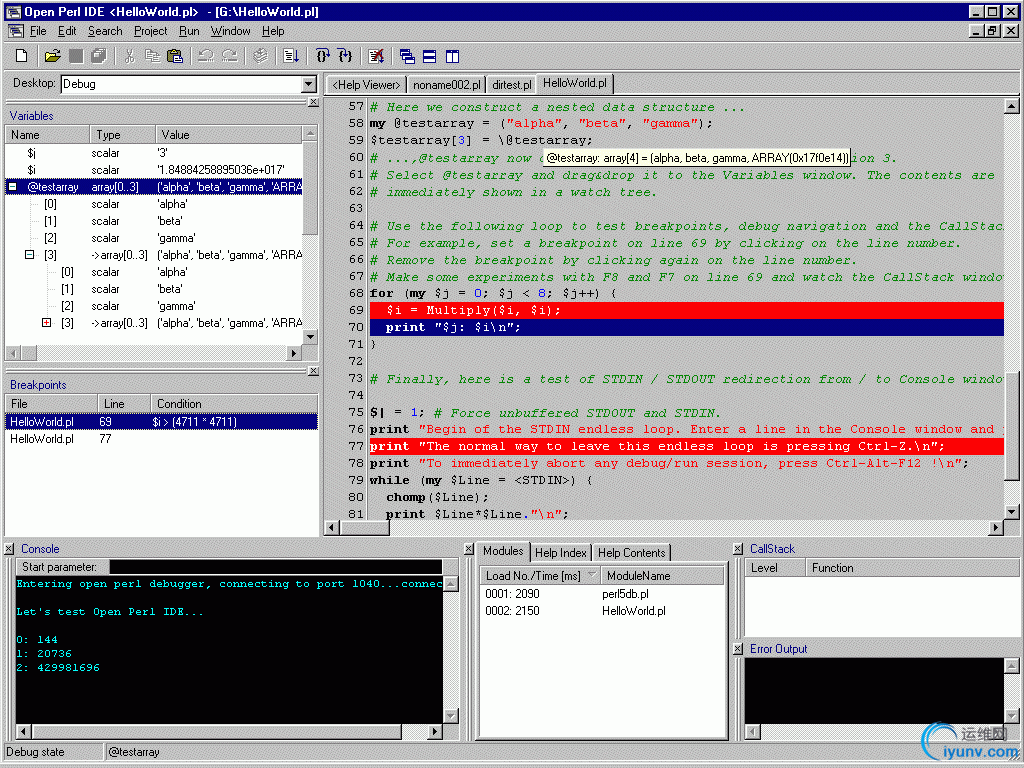Expand the deepest [3] node with plus sign

point(46,323)
